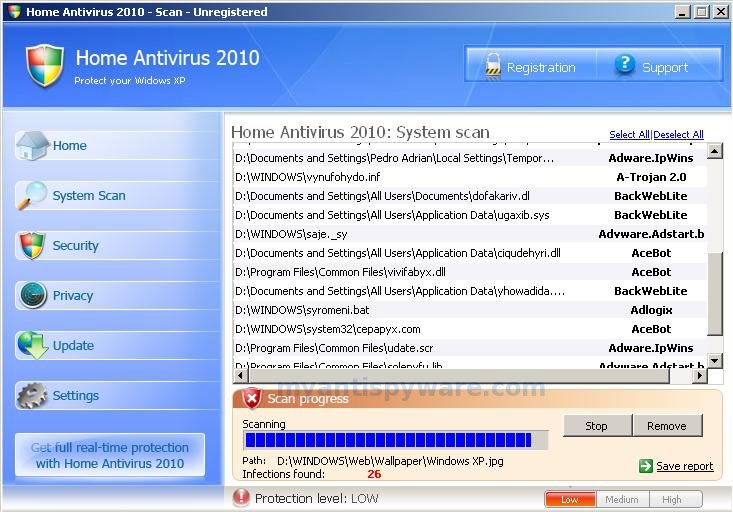Click the System Scan magnifier icon

pos(32,195)
